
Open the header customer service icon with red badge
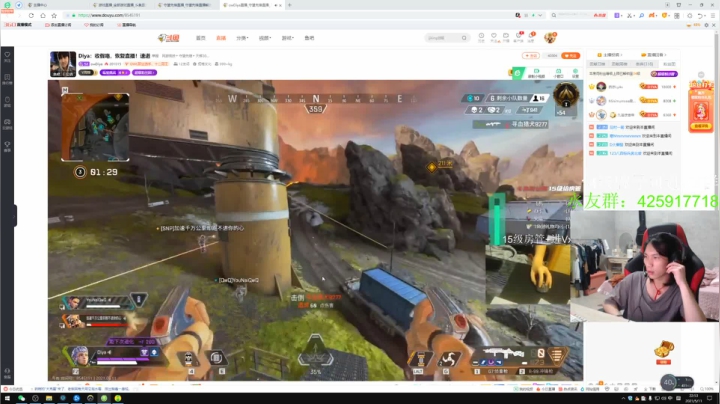point(518,37)
